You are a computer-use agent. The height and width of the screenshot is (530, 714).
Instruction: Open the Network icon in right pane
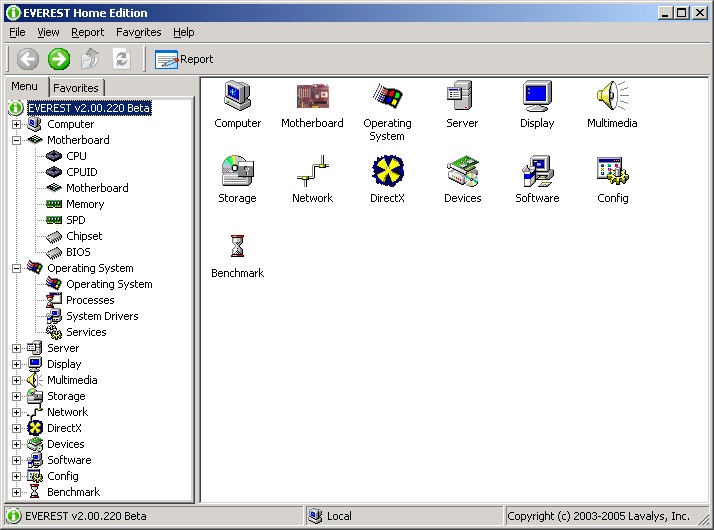(x=312, y=171)
